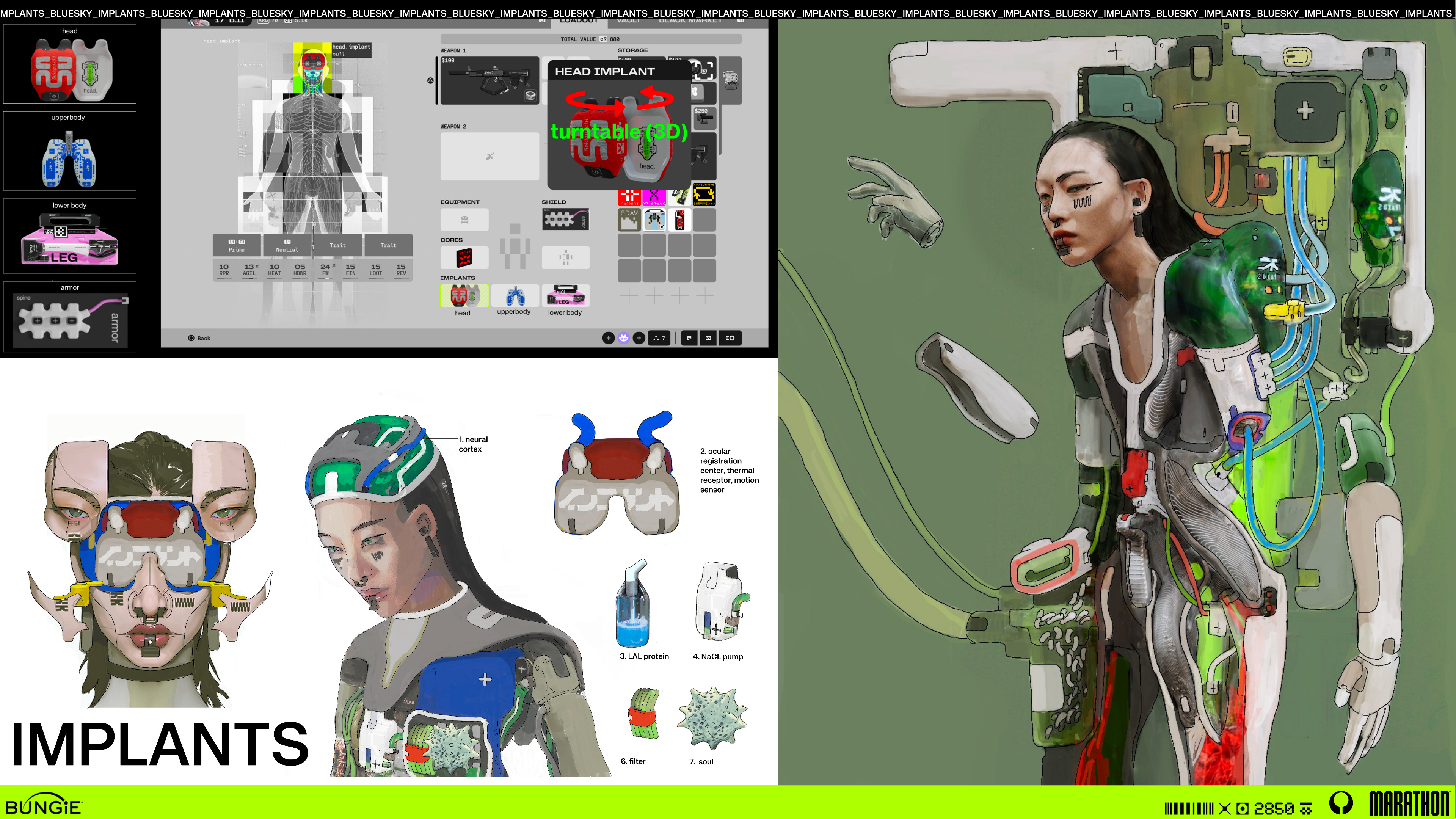Select the red spine item in storage
The image size is (1456, 819).
(x=679, y=220)
